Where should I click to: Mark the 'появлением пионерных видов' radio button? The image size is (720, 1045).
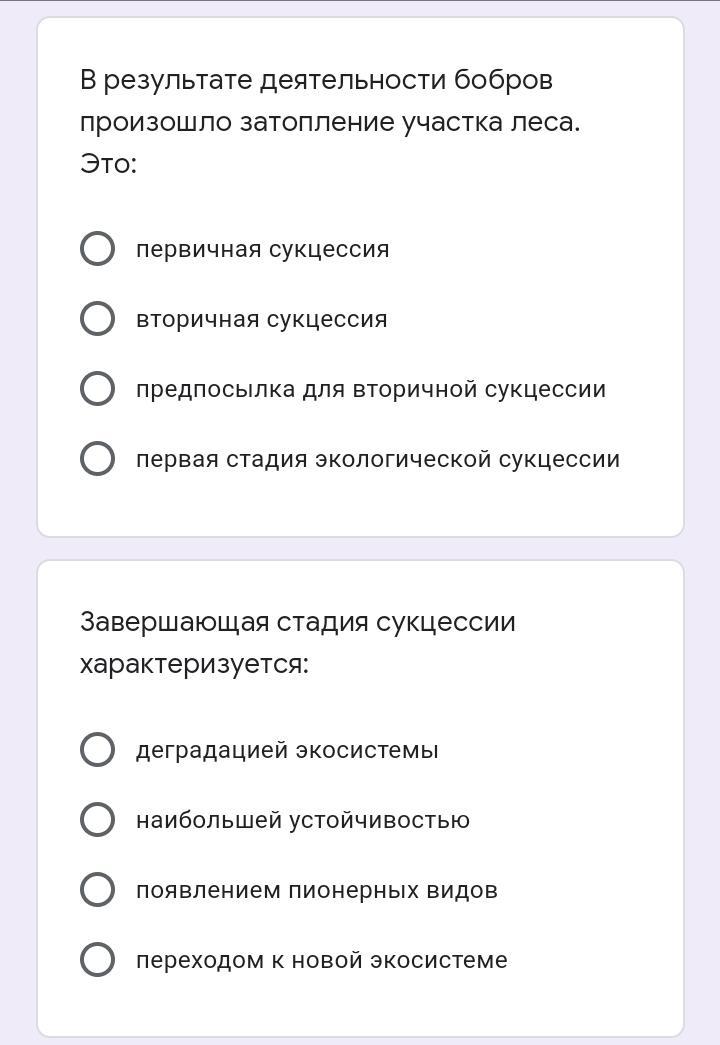97,890
